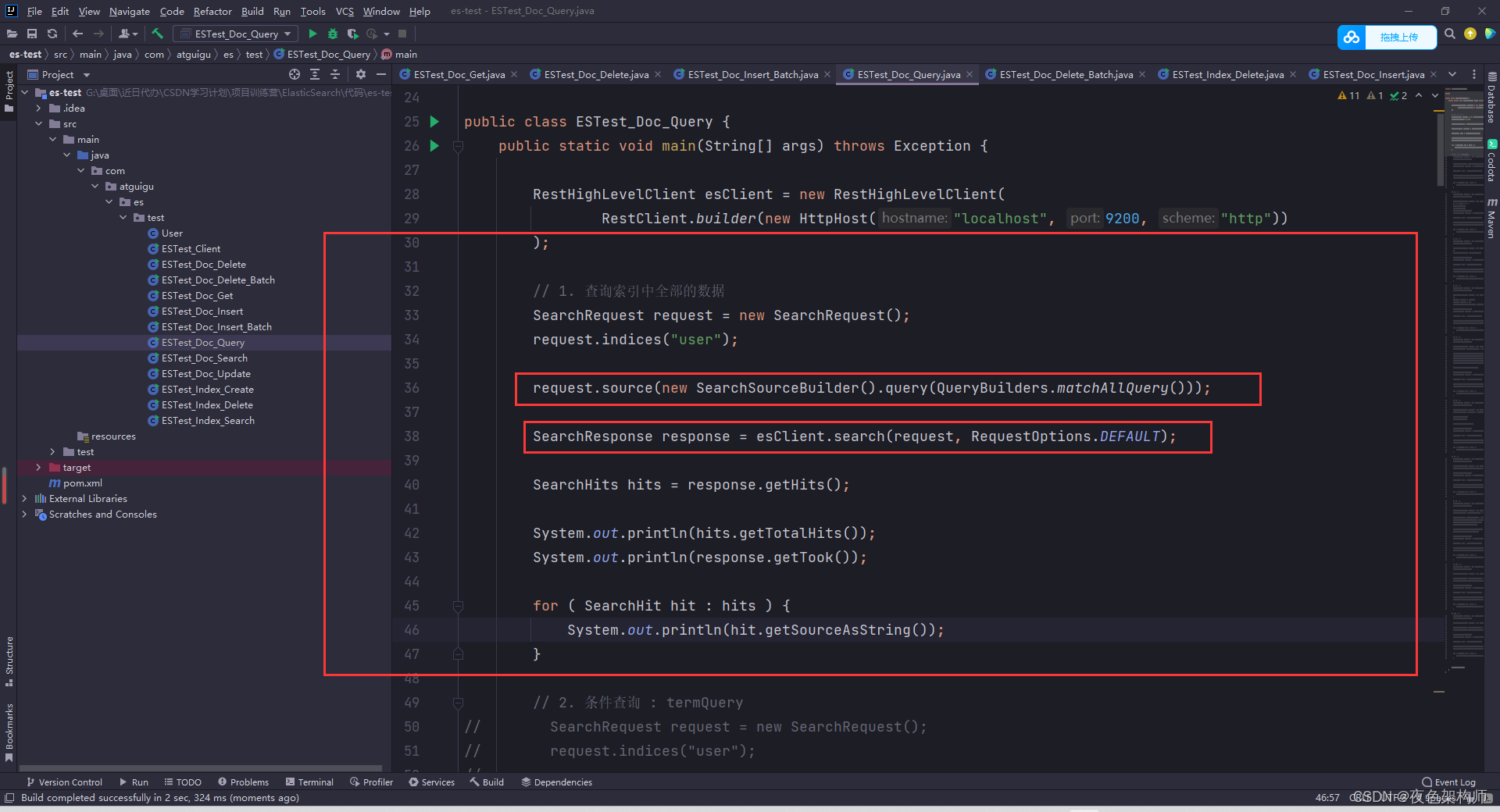Select ESTest_Doc_Search in project tree
This screenshot has height=812, width=1500.
click(204, 358)
